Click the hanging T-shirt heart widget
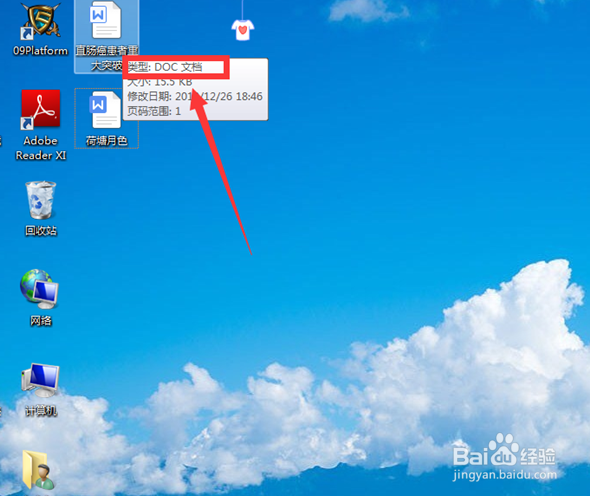The height and width of the screenshot is (496, 590). pos(243,29)
